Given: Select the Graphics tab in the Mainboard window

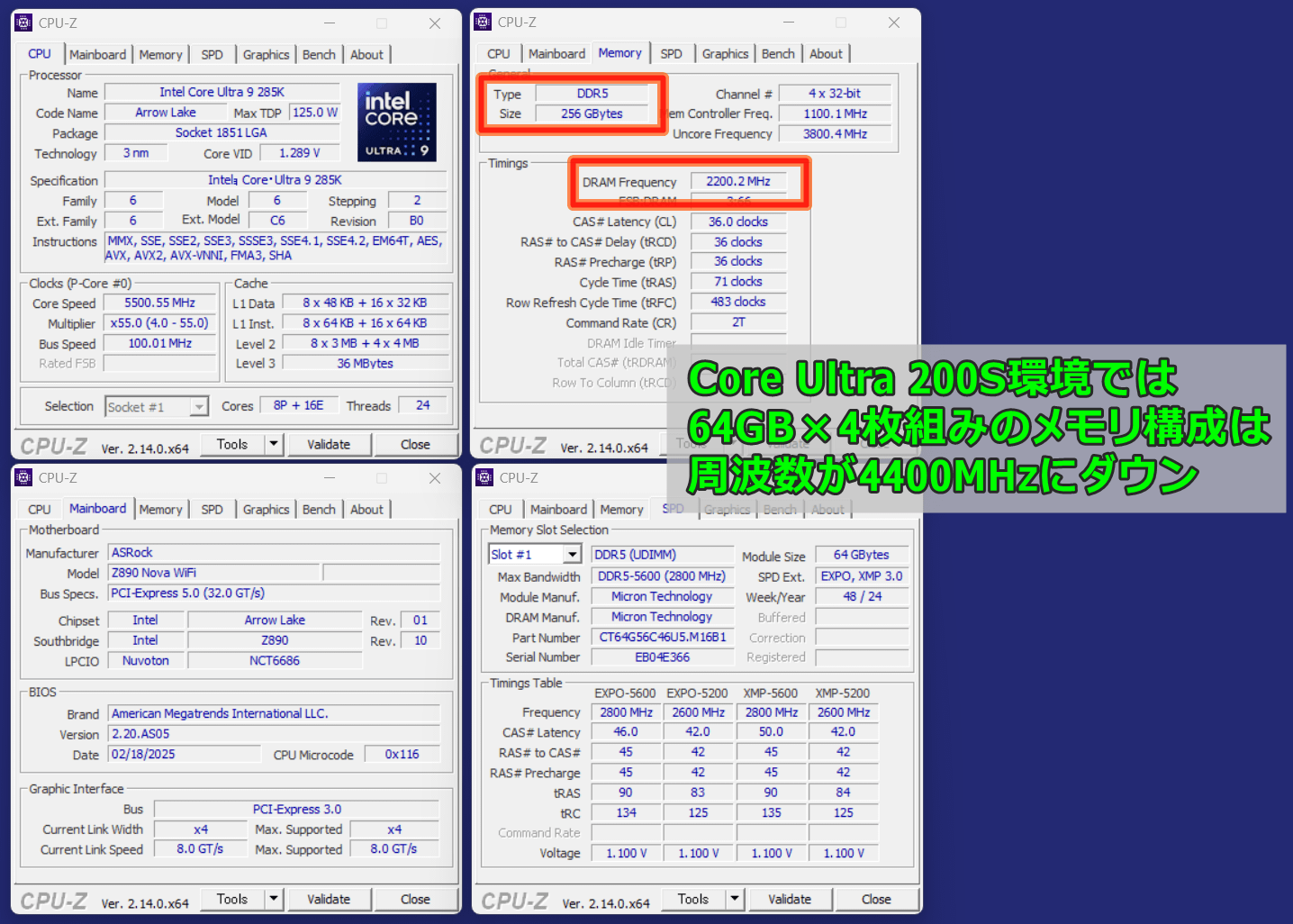Looking at the screenshot, I should 267,510.
